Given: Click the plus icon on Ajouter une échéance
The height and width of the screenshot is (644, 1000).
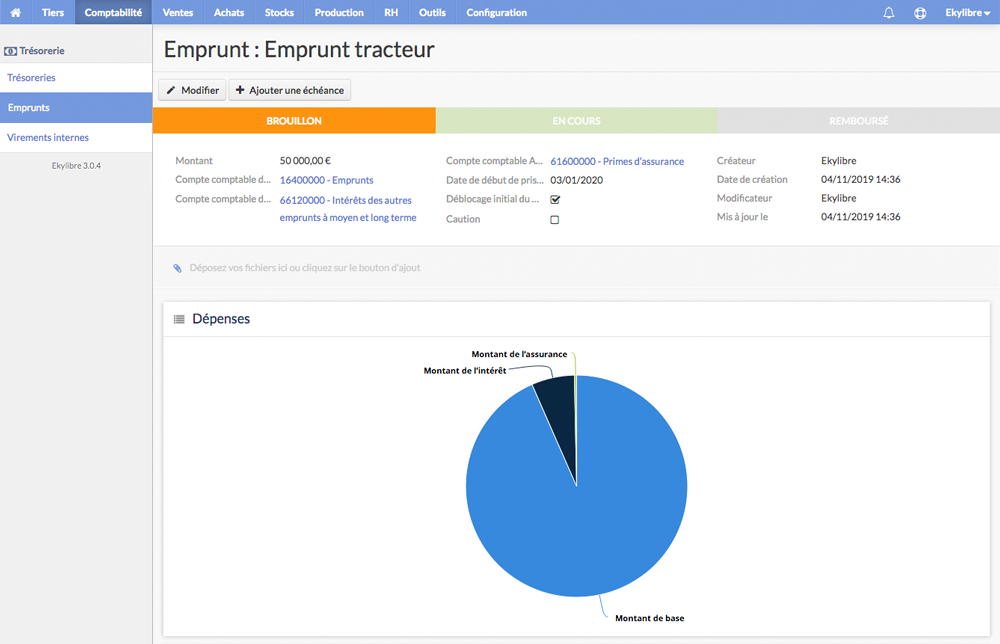Looking at the screenshot, I should [240, 90].
